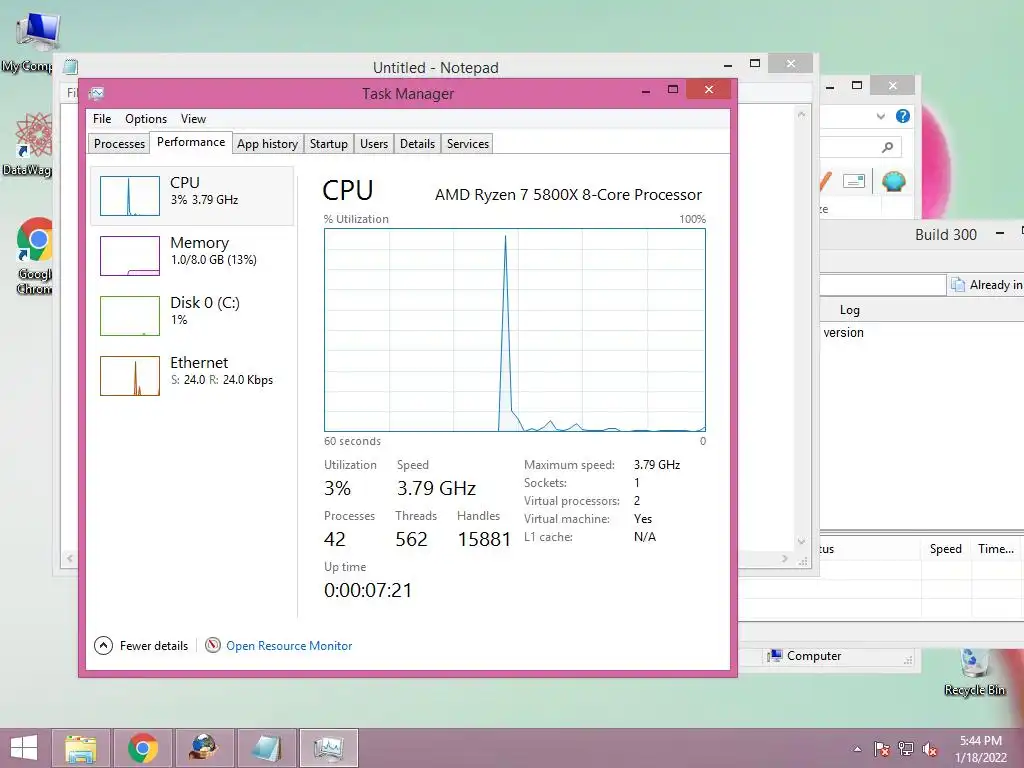The image size is (1024, 768).
Task: Click the Action Center flag tray icon
Action: (882, 749)
